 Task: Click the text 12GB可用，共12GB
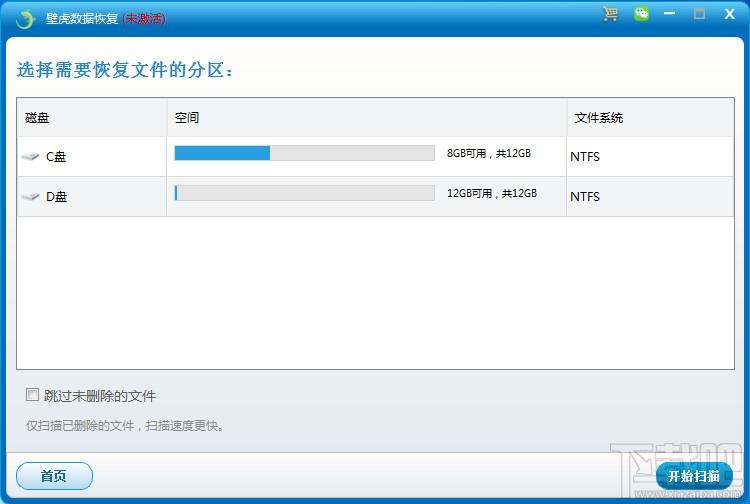click(x=492, y=193)
